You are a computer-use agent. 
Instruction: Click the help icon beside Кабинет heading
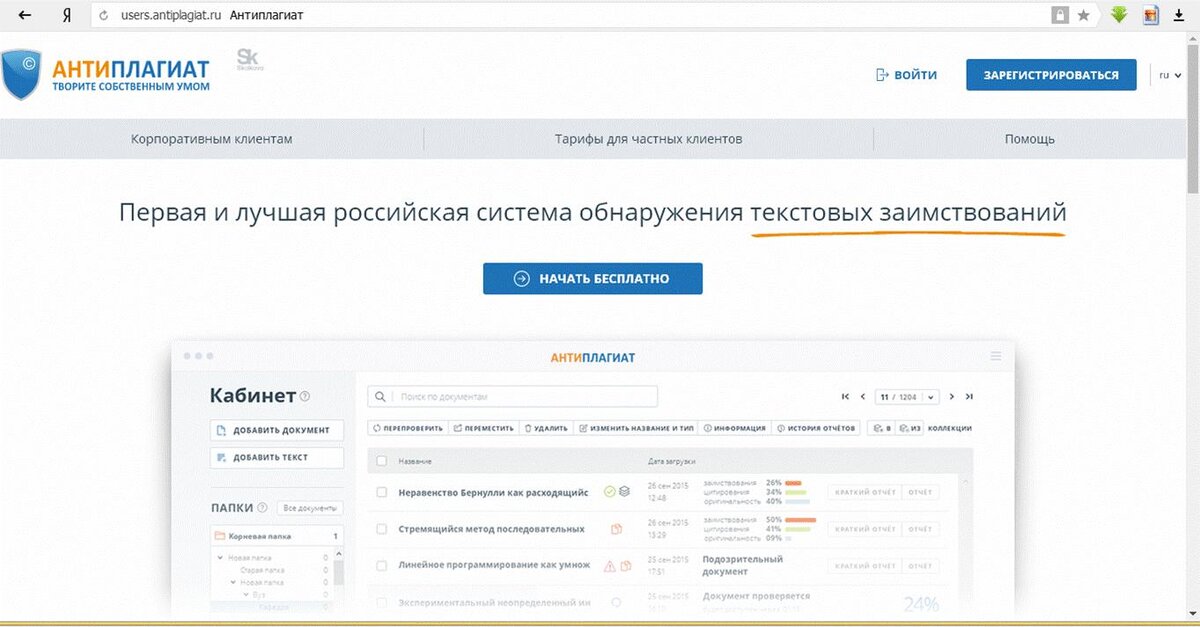305,396
